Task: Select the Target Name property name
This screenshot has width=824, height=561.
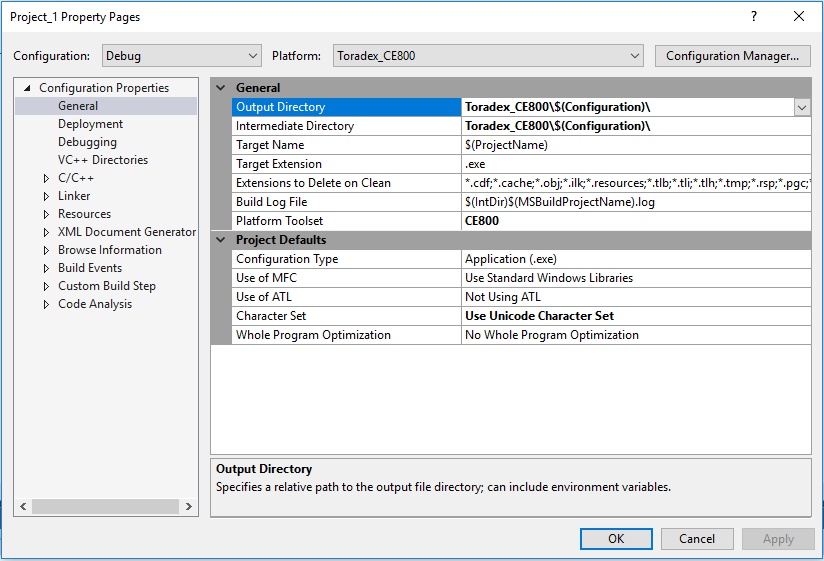Action: tap(270, 145)
